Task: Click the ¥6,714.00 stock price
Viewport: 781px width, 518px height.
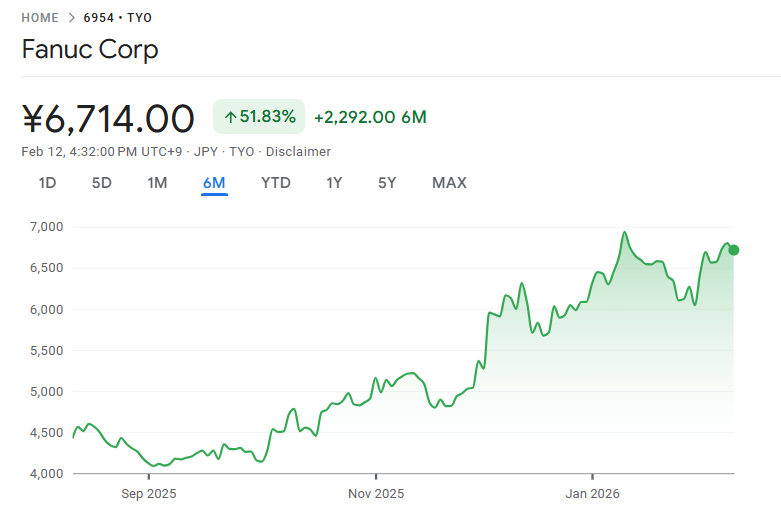Action: [108, 118]
